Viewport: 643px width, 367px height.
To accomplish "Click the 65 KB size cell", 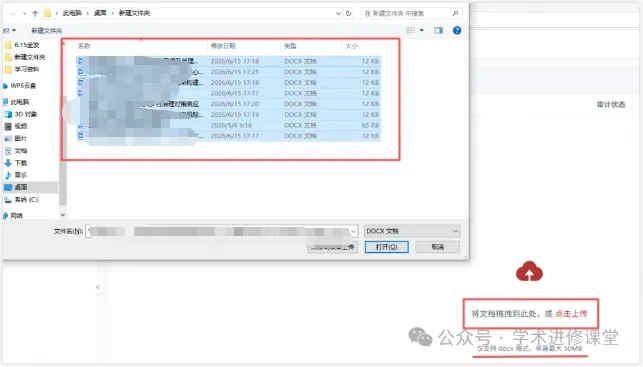I will coord(370,125).
